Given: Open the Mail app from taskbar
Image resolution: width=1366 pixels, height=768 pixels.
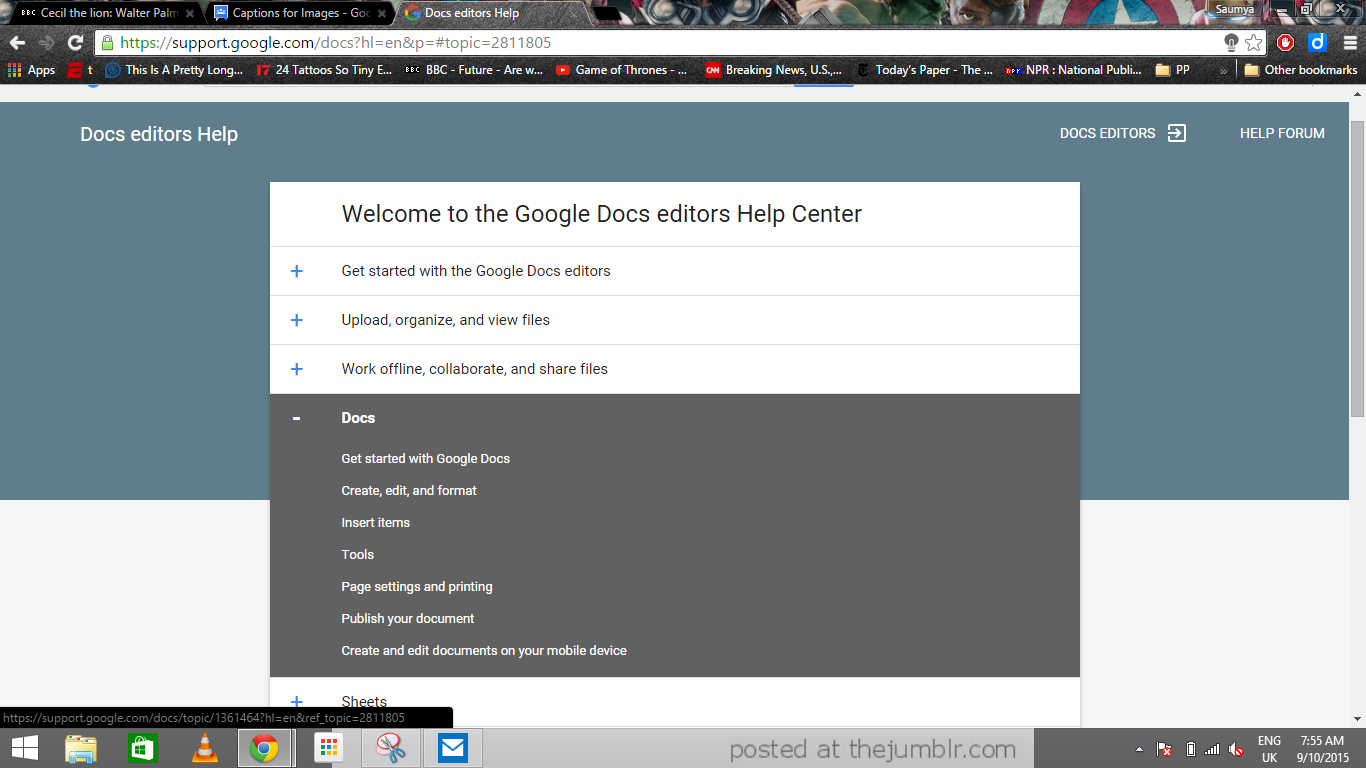Looking at the screenshot, I should coord(453,748).
